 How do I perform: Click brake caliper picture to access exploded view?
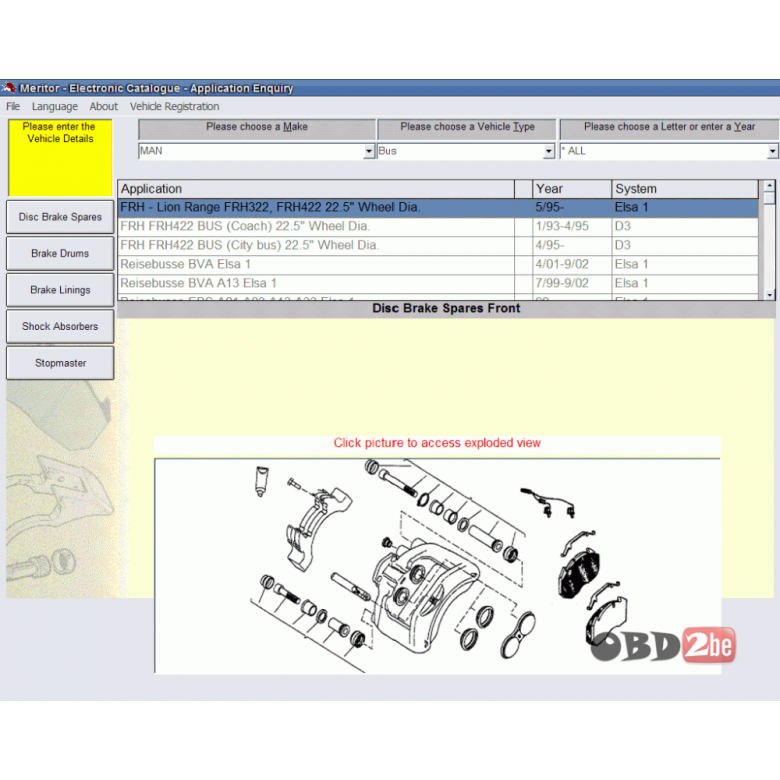(x=437, y=566)
